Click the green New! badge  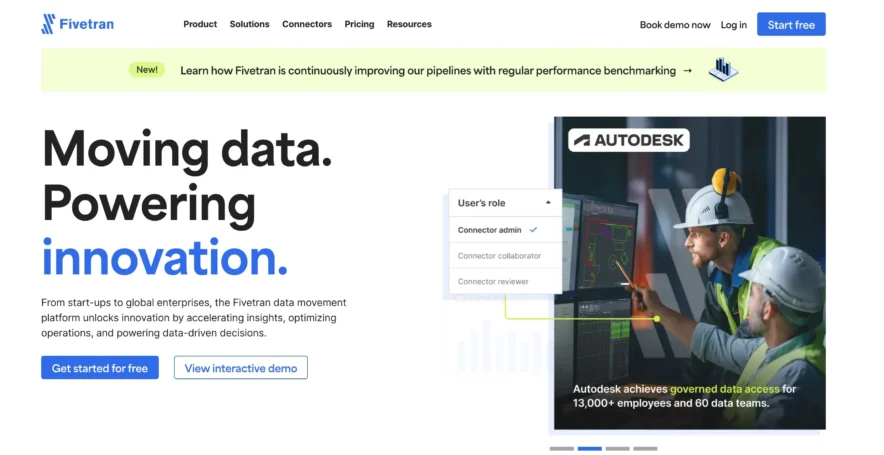(147, 70)
